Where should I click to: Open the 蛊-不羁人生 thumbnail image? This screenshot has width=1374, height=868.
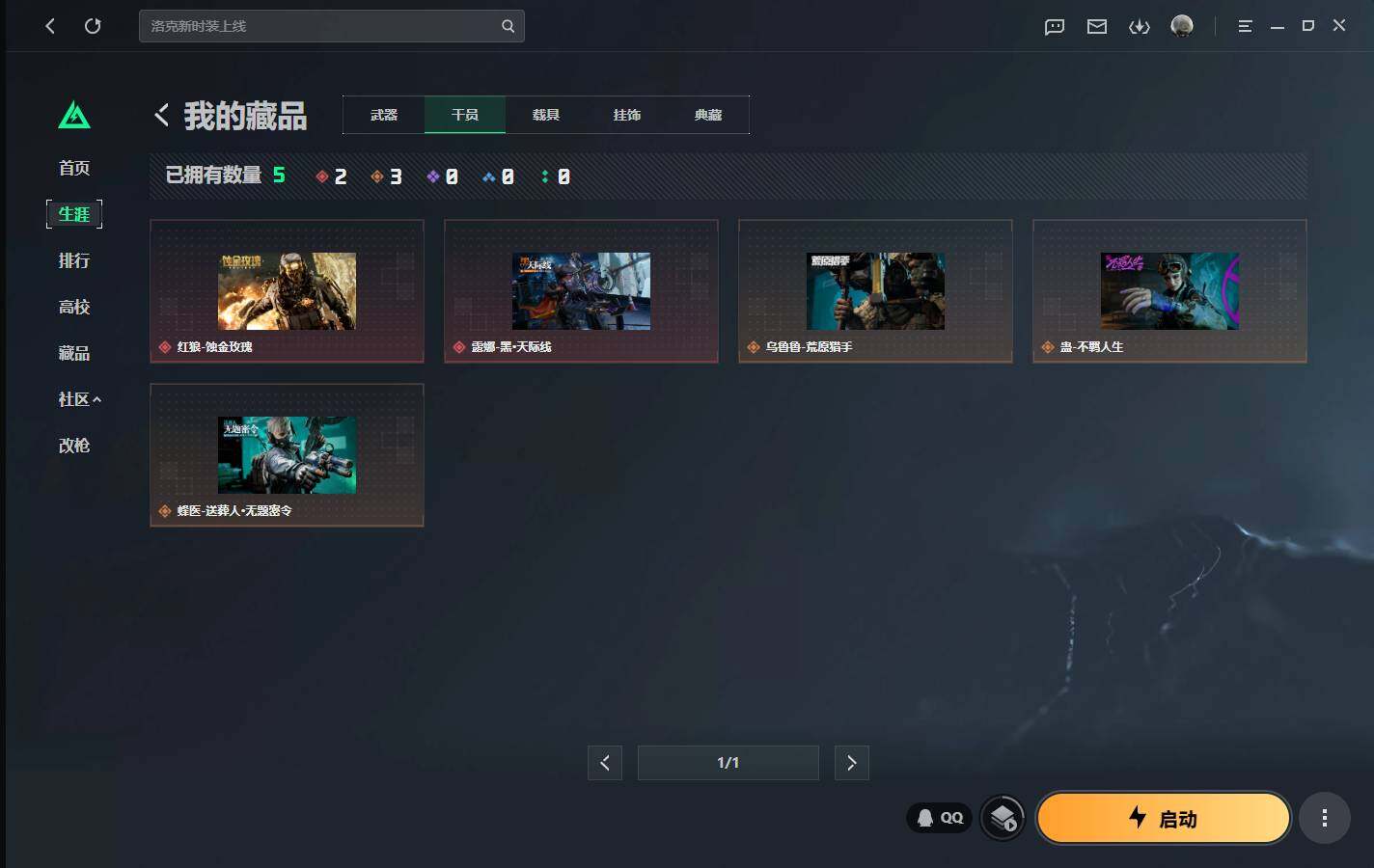1169,291
